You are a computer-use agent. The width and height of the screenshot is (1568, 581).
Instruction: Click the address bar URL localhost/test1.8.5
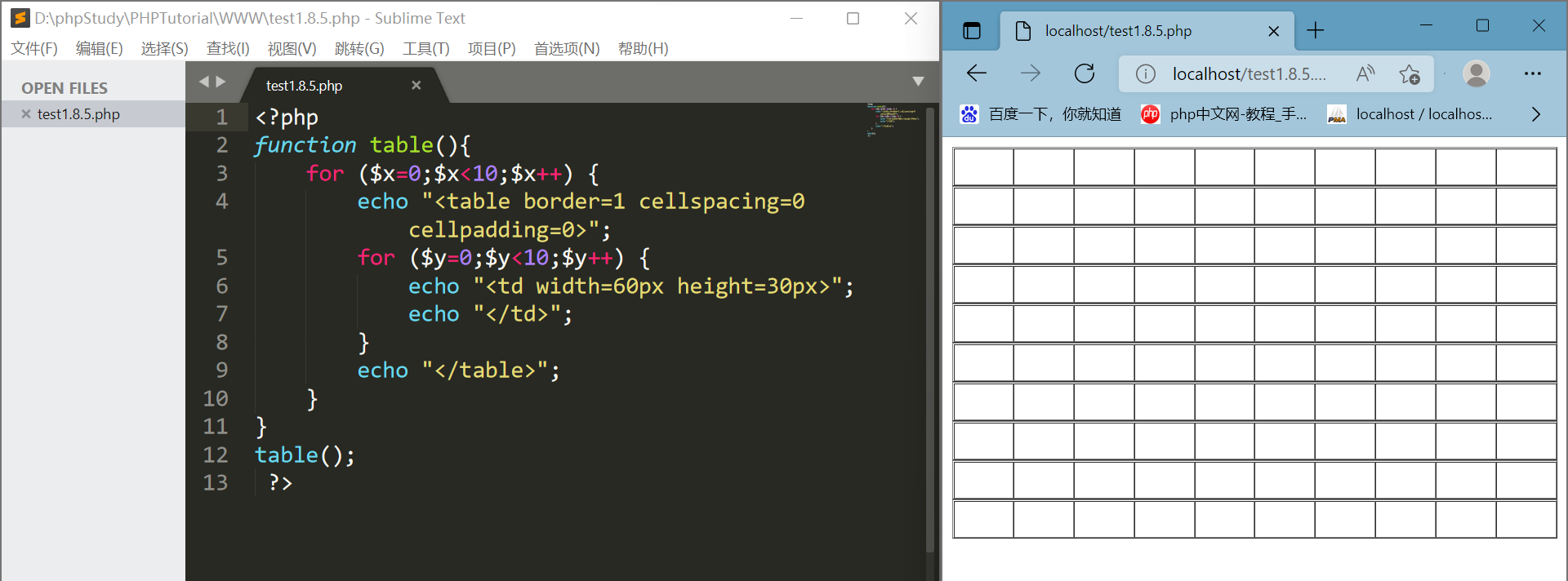tap(1249, 74)
